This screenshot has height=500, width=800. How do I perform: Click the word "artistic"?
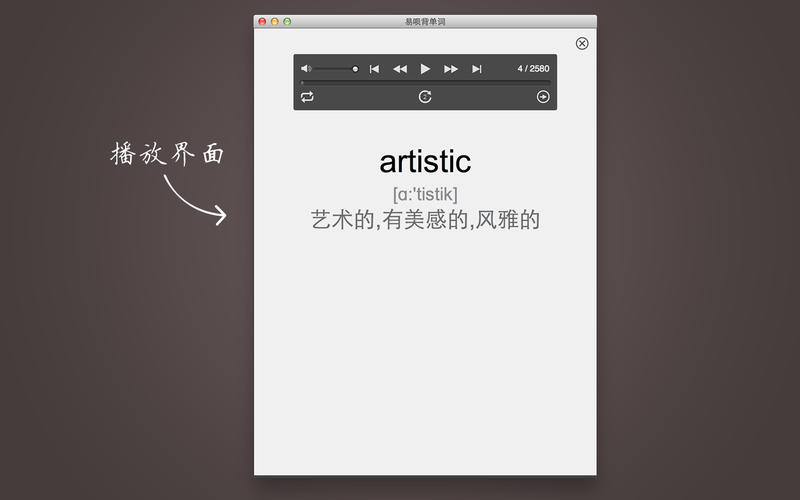click(425, 162)
